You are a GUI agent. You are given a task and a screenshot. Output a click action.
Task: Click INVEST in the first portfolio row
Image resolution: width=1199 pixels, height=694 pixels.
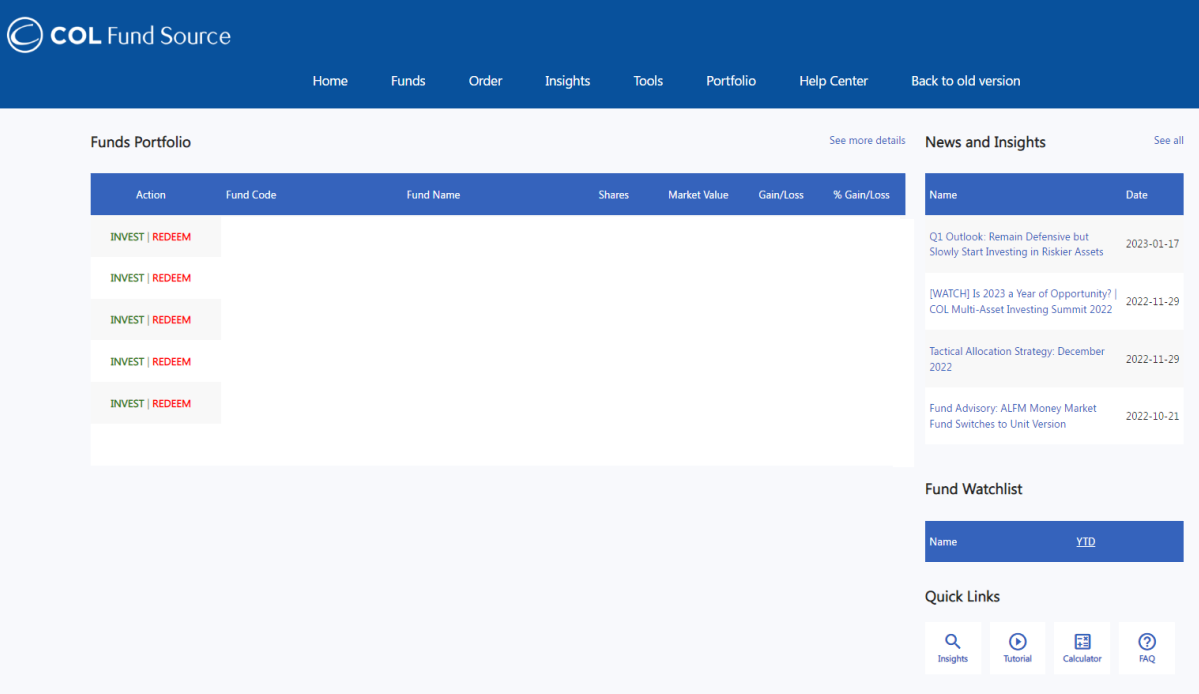pyautogui.click(x=127, y=237)
